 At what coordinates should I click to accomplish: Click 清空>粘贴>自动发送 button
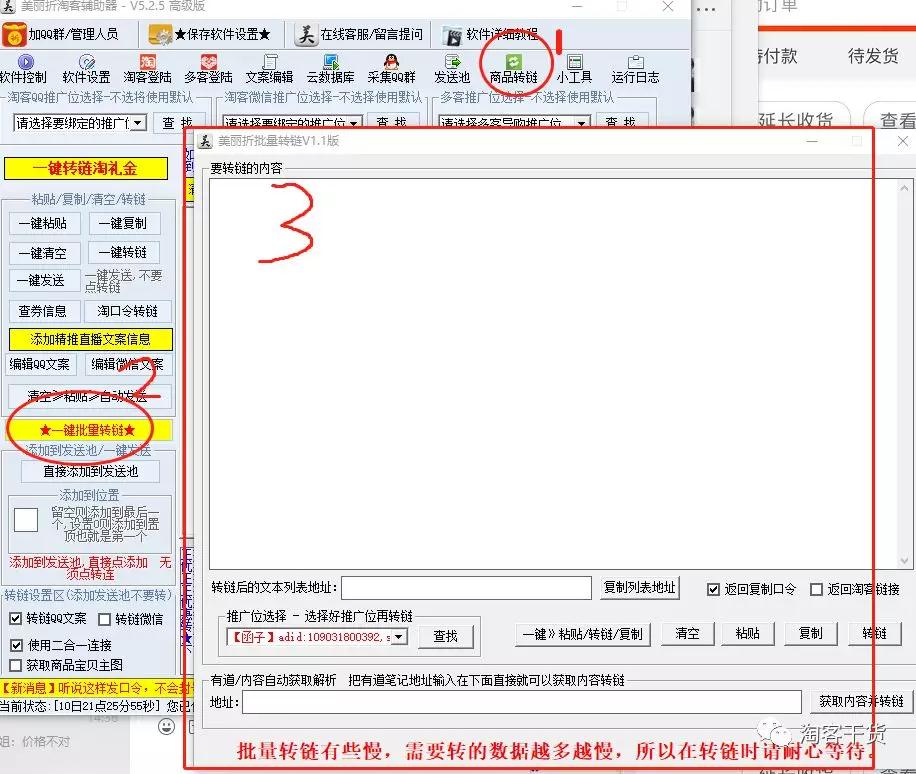[x=91, y=397]
